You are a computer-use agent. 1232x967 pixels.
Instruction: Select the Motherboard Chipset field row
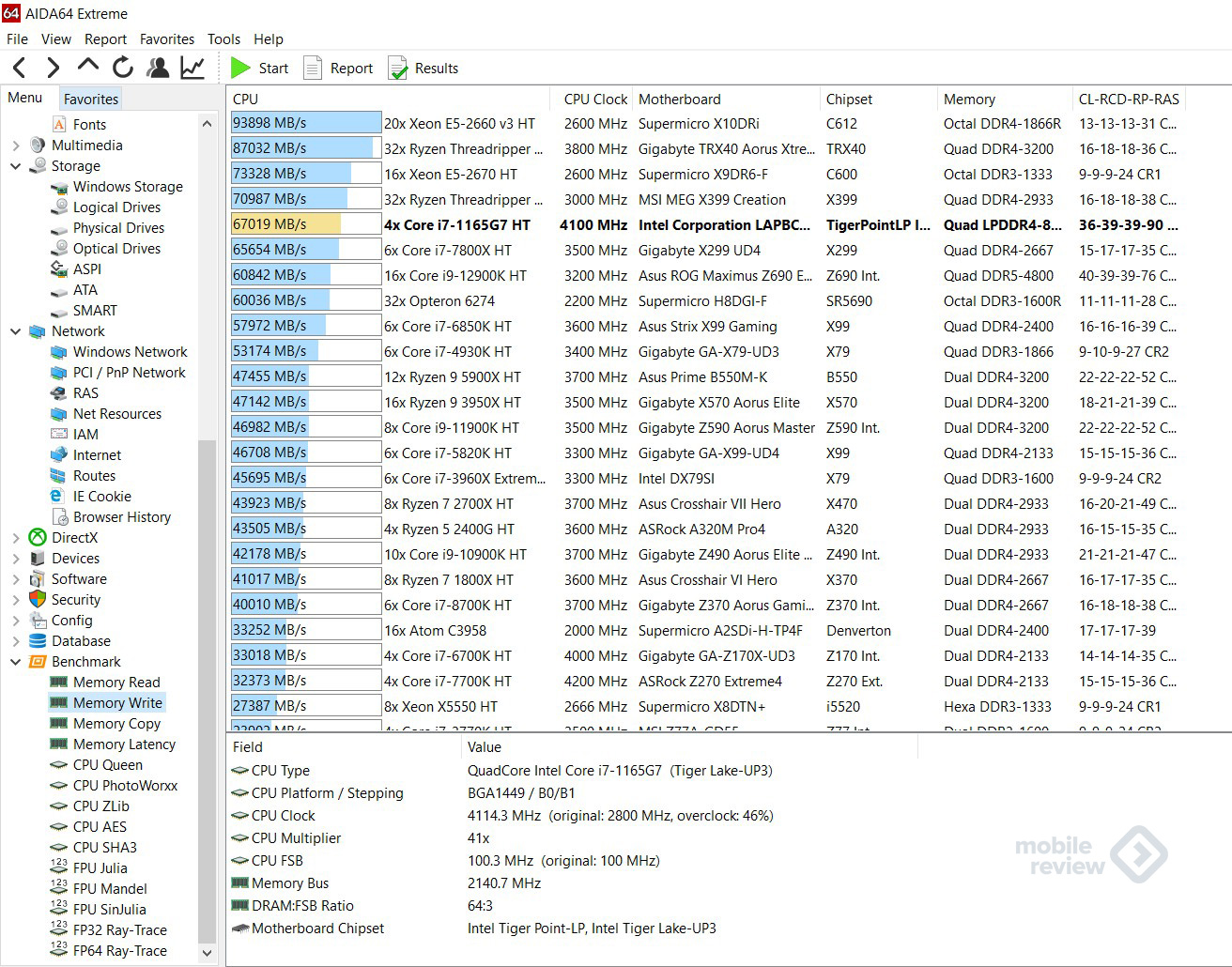(573, 929)
